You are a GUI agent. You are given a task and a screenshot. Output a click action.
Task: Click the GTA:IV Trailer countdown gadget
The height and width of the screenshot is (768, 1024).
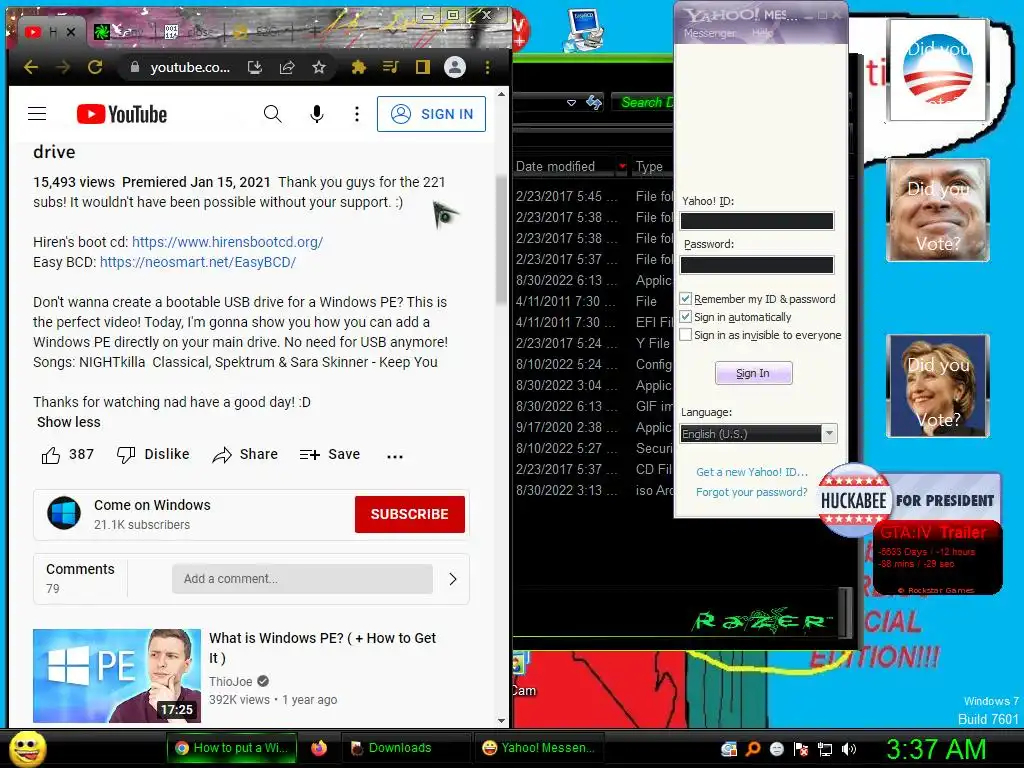pos(938,557)
